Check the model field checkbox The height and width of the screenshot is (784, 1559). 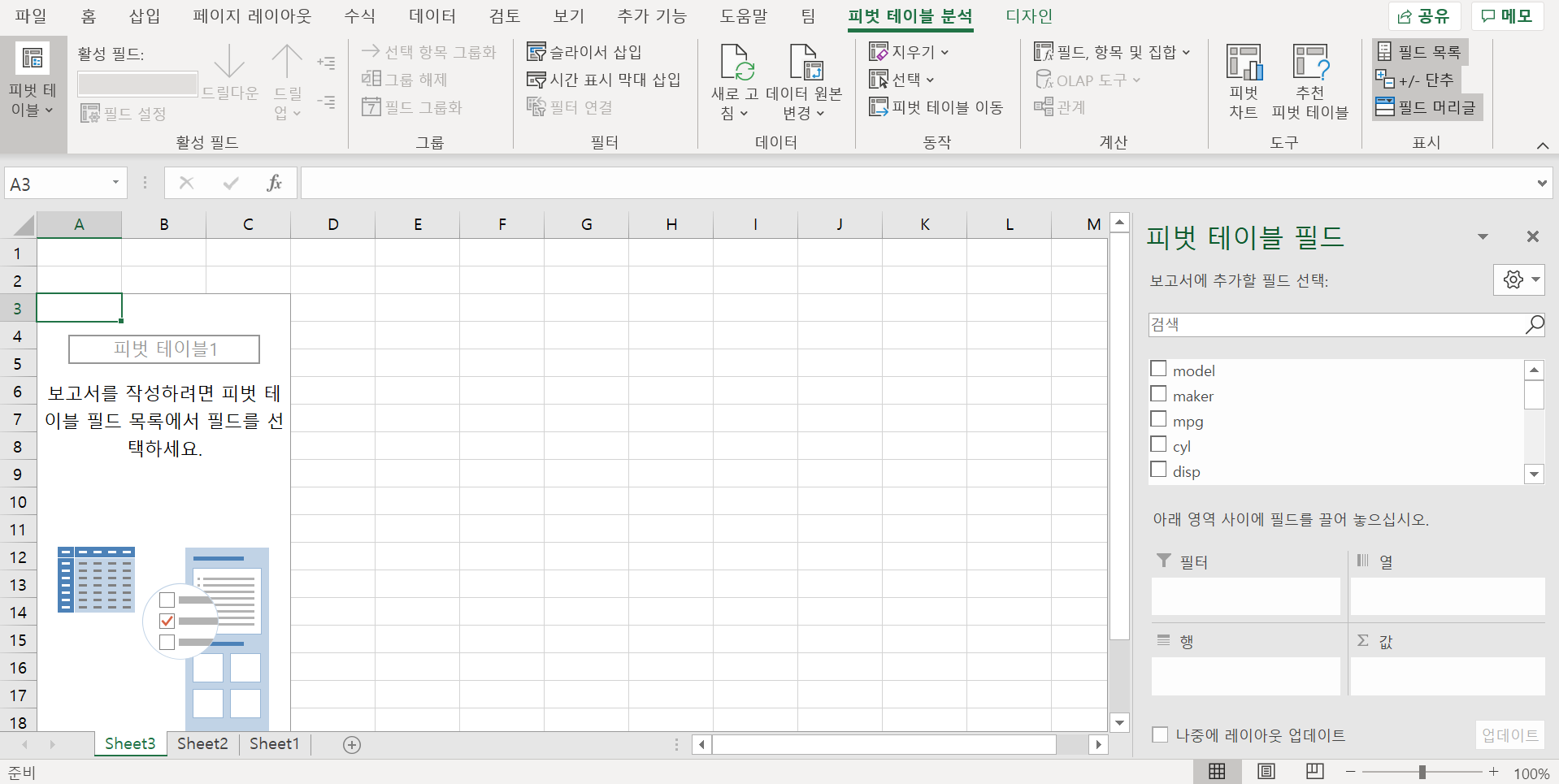pyautogui.click(x=1158, y=369)
